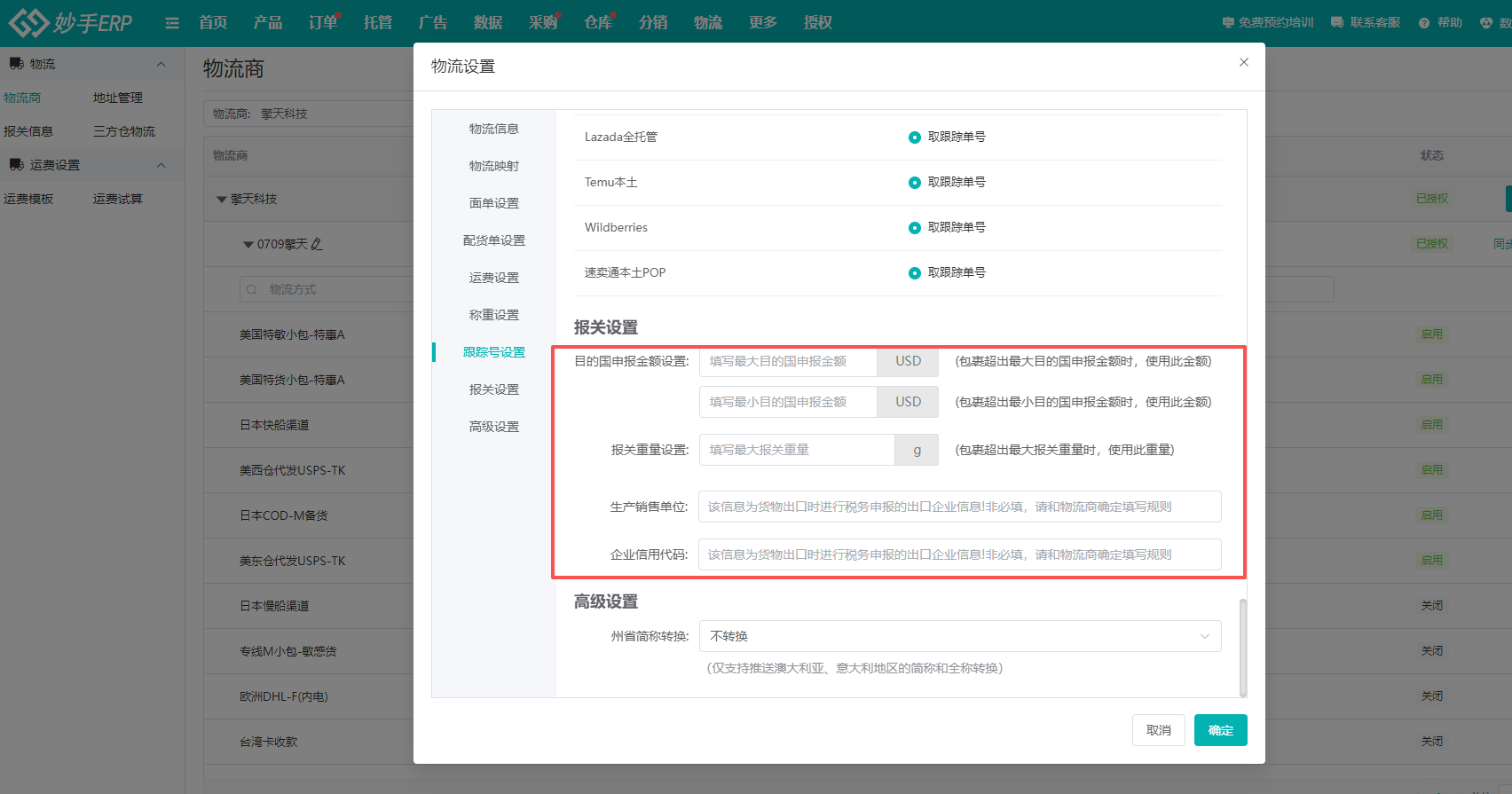Click the 联系客服 chat icon

pyautogui.click(x=1336, y=23)
